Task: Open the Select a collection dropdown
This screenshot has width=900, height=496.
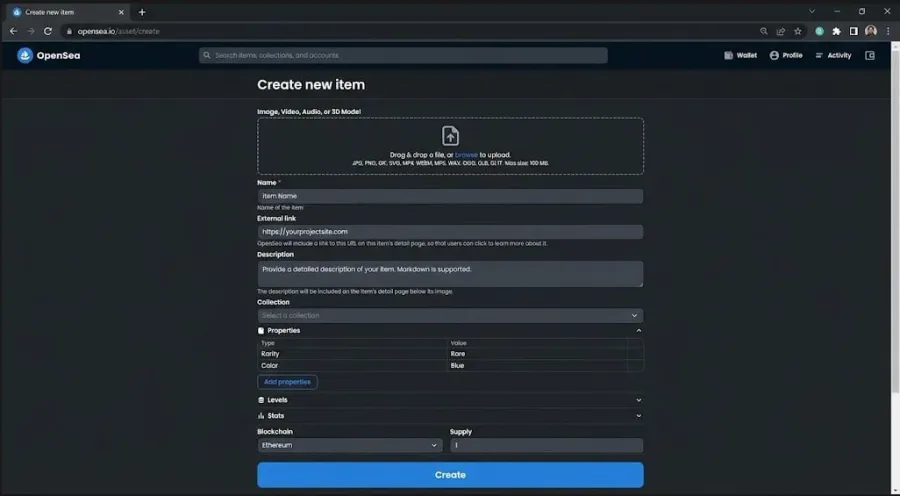Action: (x=450, y=315)
